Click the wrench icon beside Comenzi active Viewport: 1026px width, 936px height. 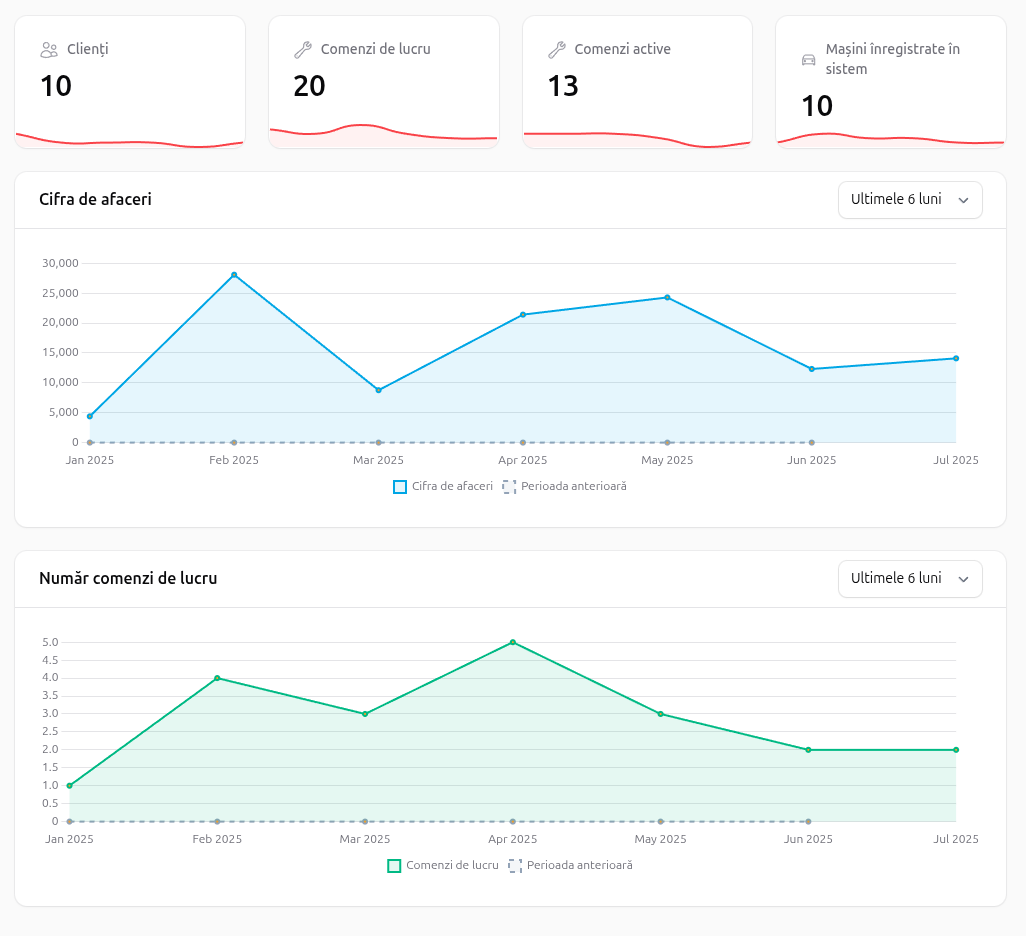pos(557,49)
